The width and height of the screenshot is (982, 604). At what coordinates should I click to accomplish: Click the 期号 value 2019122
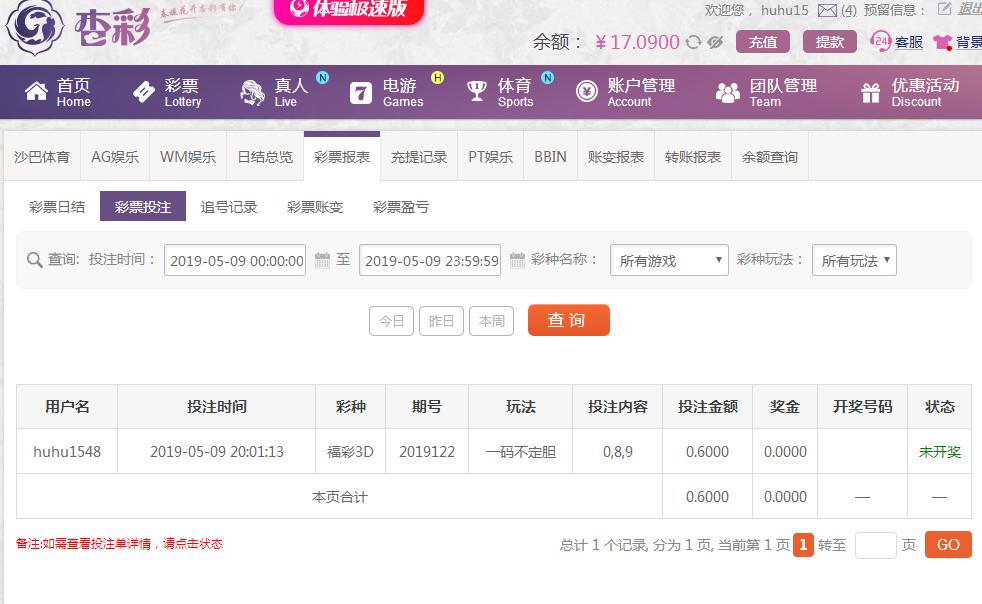click(427, 452)
